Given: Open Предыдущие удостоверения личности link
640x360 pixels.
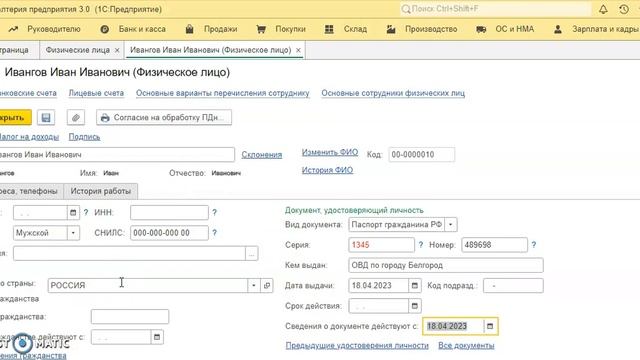Looking at the screenshot, I should coord(357,345).
